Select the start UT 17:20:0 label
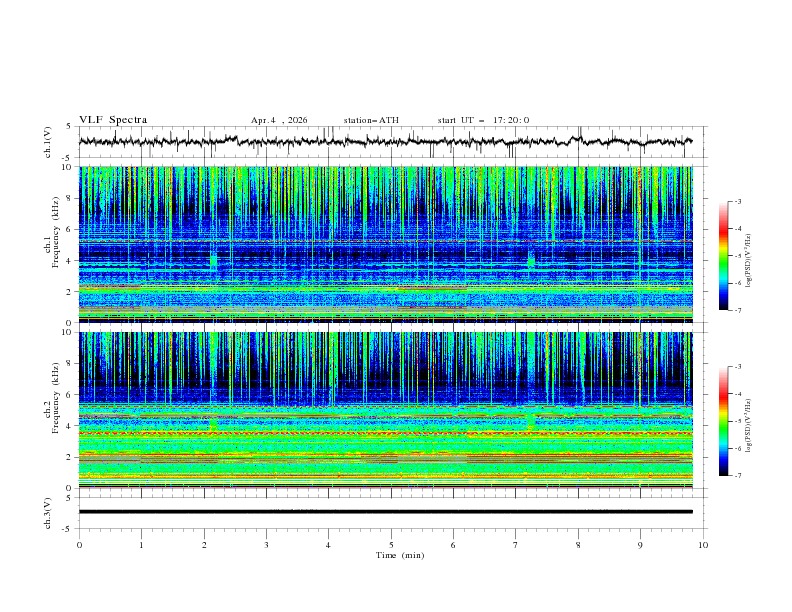Viewport: 792px width, 612px height. pyautogui.click(x=483, y=120)
